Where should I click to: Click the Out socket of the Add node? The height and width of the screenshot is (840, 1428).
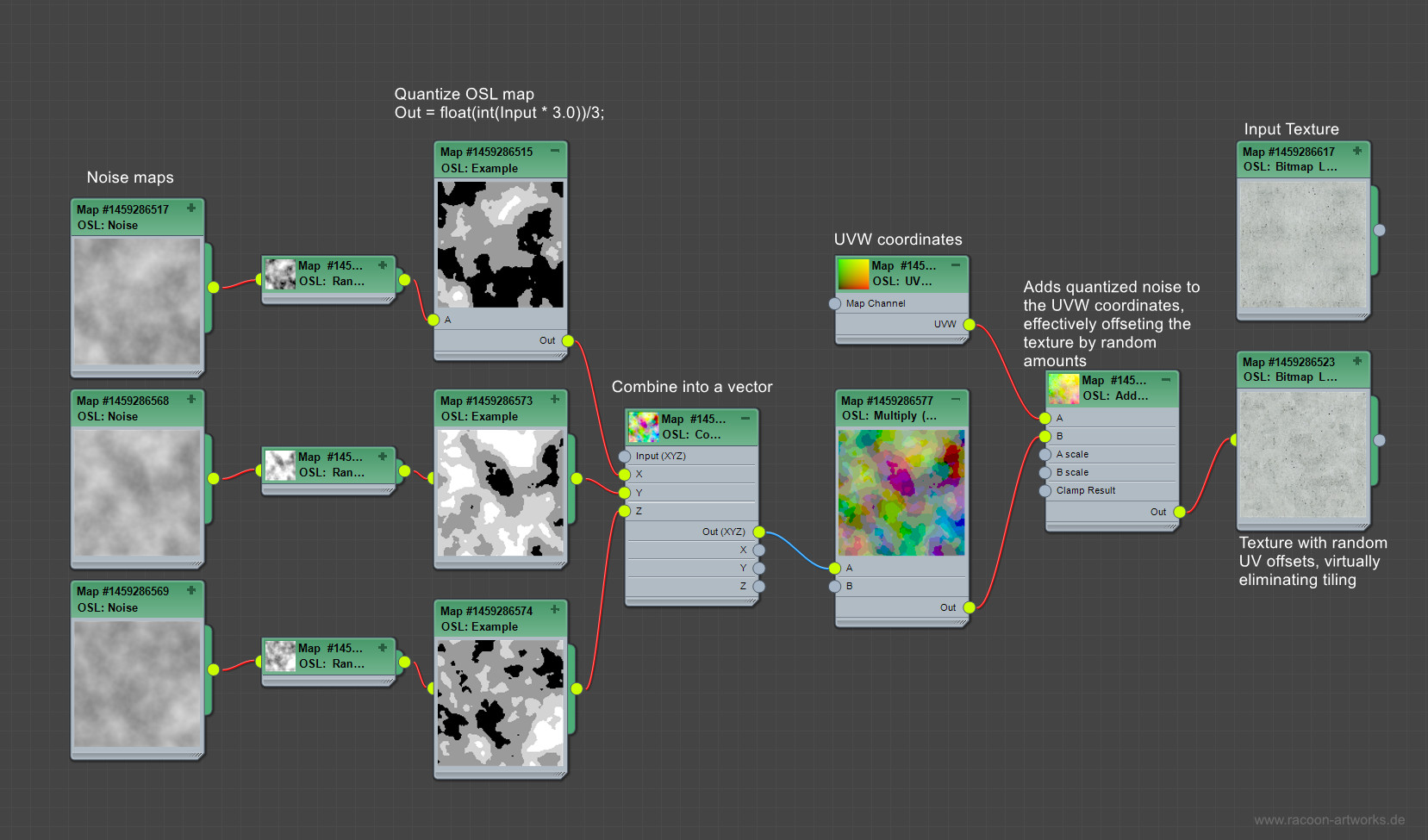coord(1180,512)
